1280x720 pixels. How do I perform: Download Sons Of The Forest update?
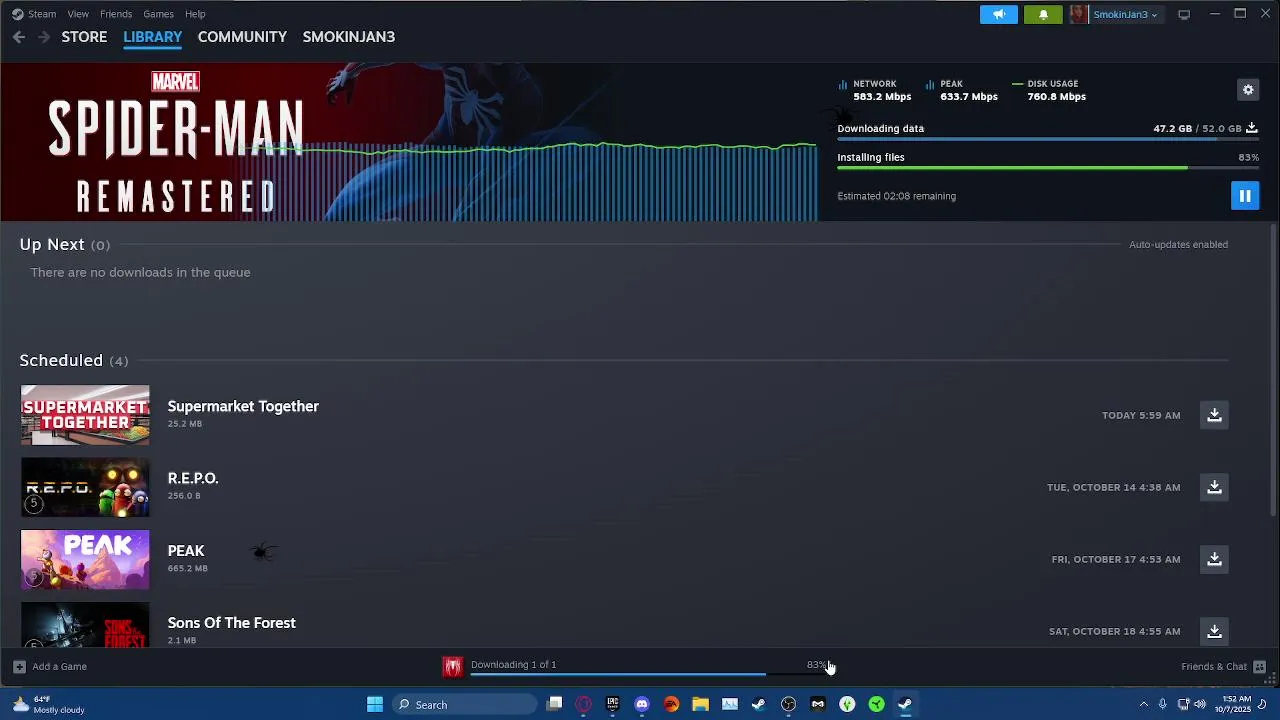(x=1214, y=631)
